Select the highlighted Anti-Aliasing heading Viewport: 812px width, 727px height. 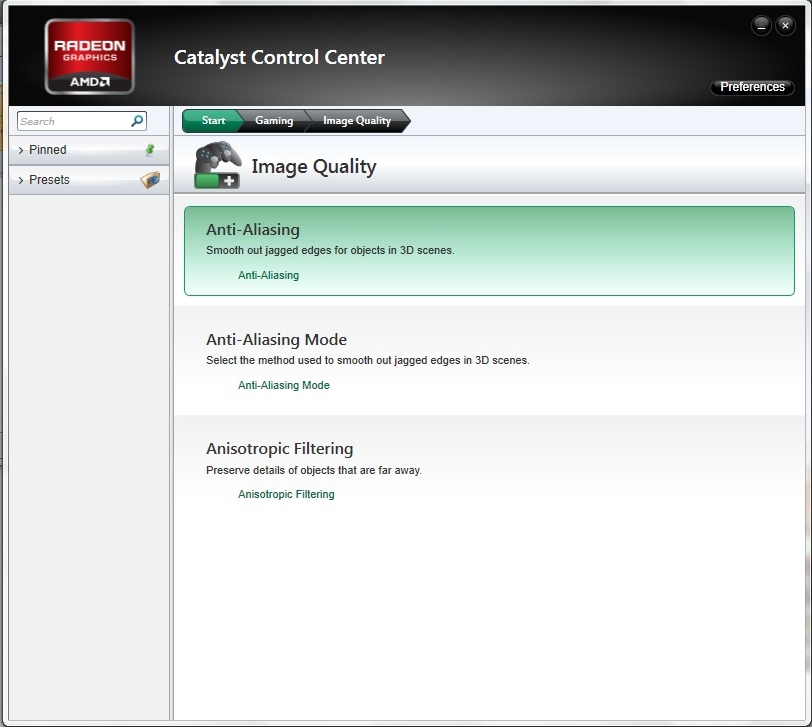[253, 229]
